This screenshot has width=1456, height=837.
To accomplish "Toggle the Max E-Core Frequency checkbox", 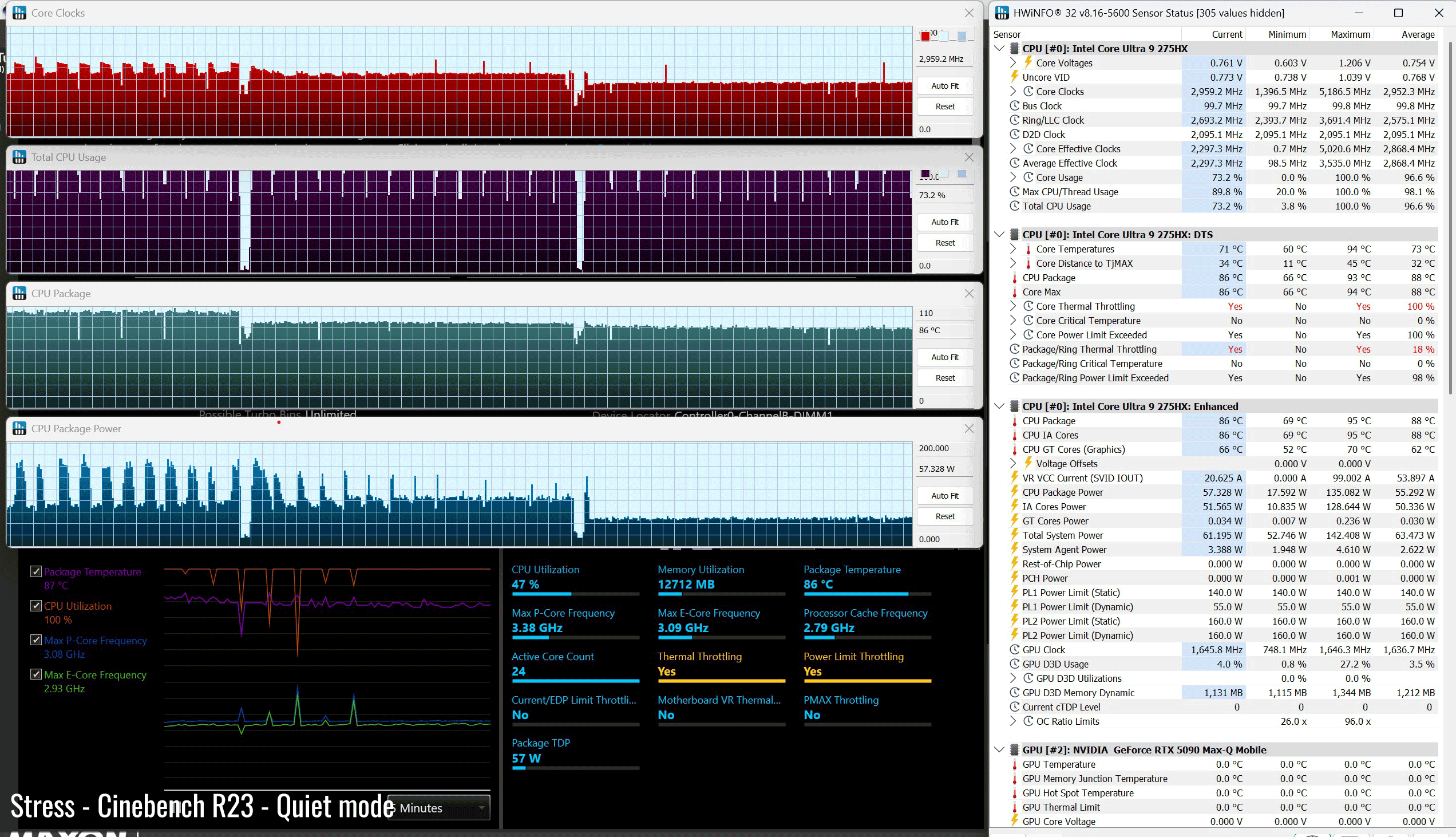I will coord(35,674).
